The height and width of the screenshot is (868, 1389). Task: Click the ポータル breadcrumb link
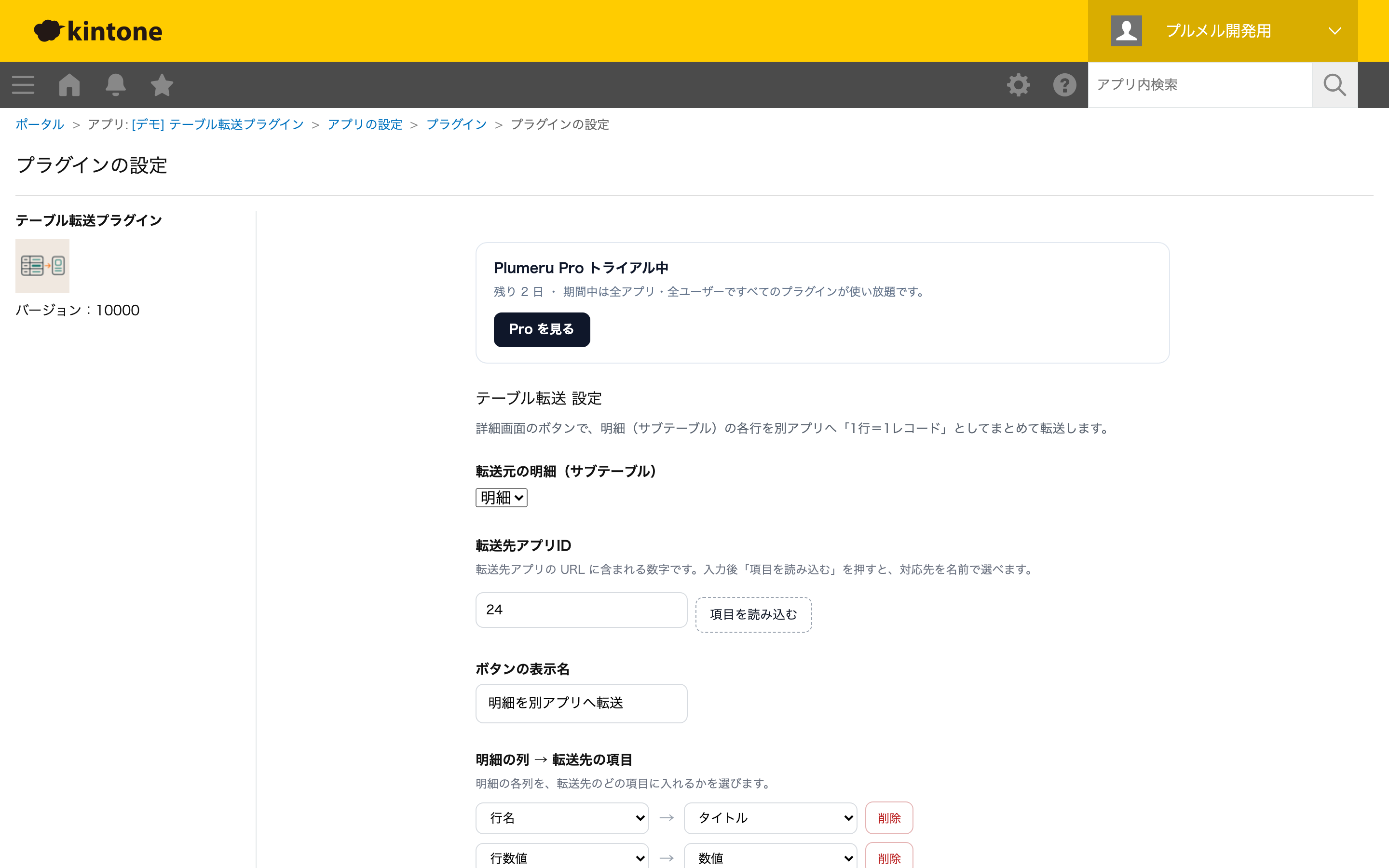[40, 124]
